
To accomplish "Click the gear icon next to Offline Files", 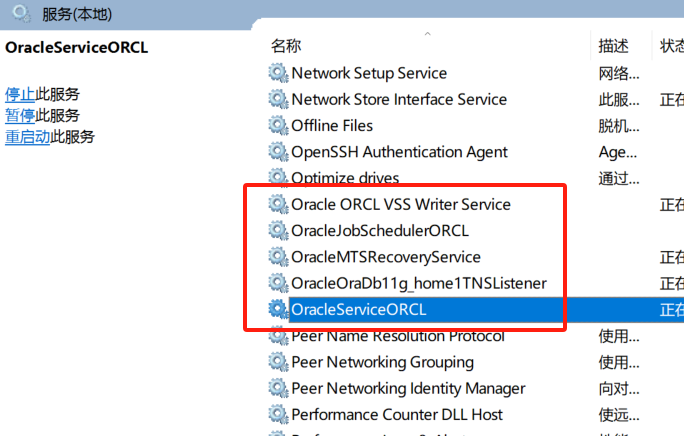I will click(278, 126).
